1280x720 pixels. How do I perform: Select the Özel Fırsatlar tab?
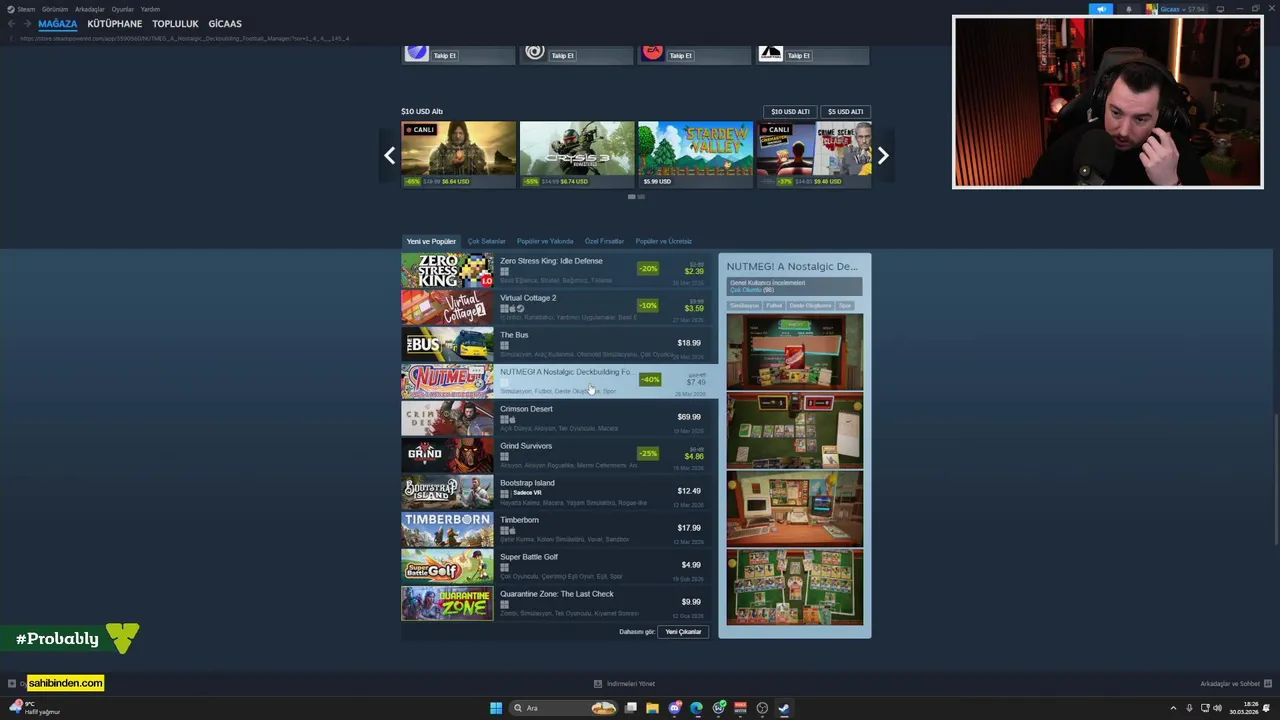click(604, 241)
